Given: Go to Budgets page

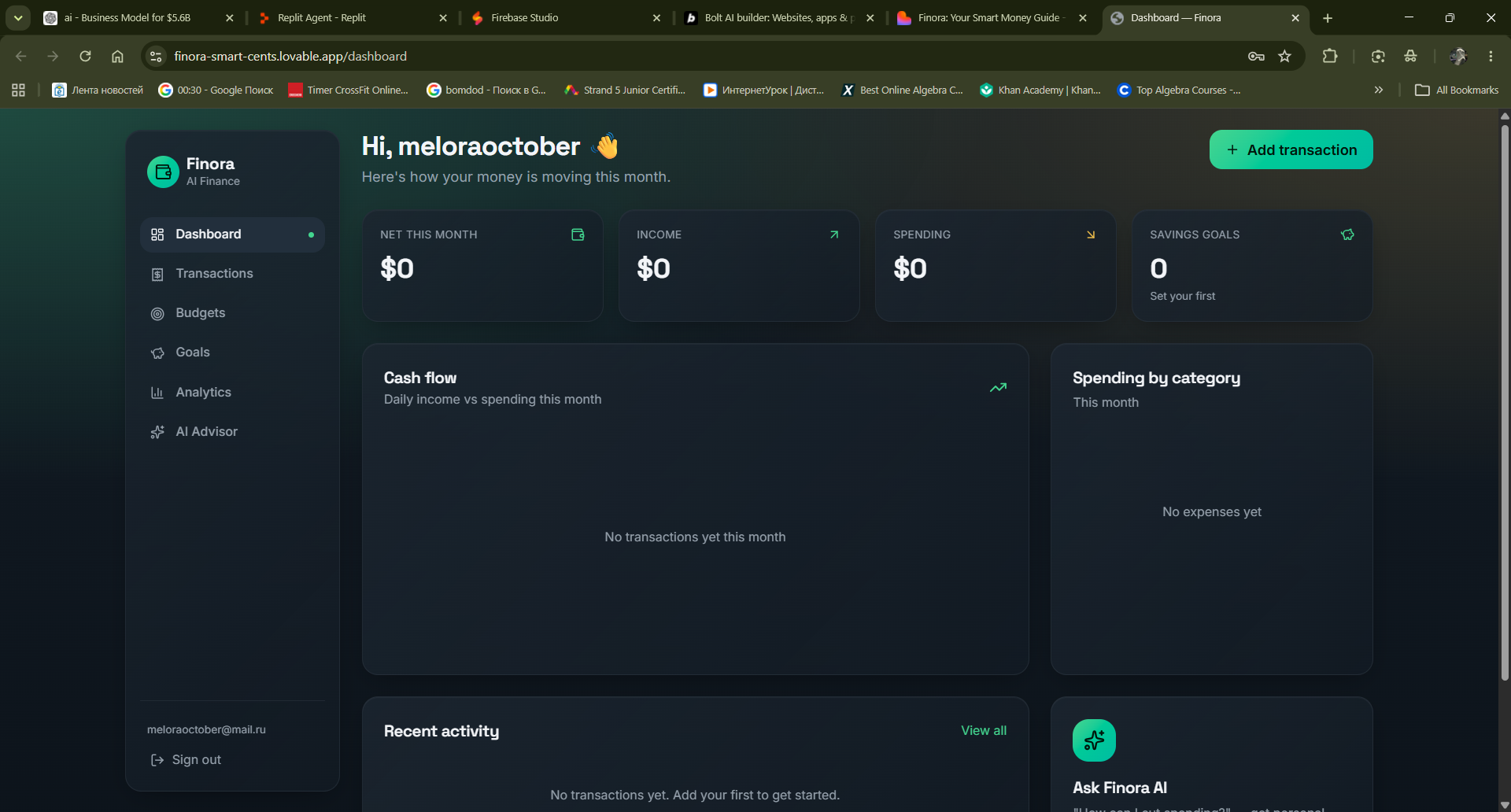Looking at the screenshot, I should 232,313.
